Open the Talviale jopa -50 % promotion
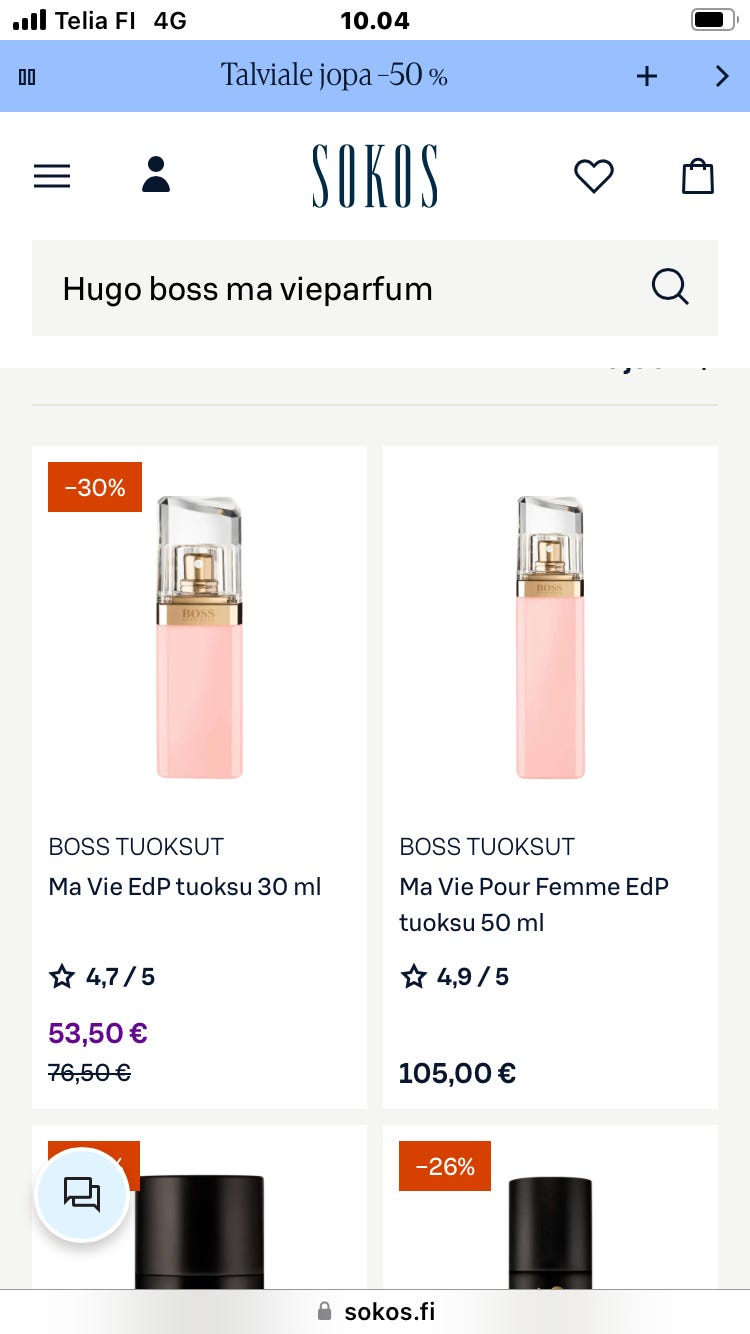The height and width of the screenshot is (1334, 750). [334, 75]
